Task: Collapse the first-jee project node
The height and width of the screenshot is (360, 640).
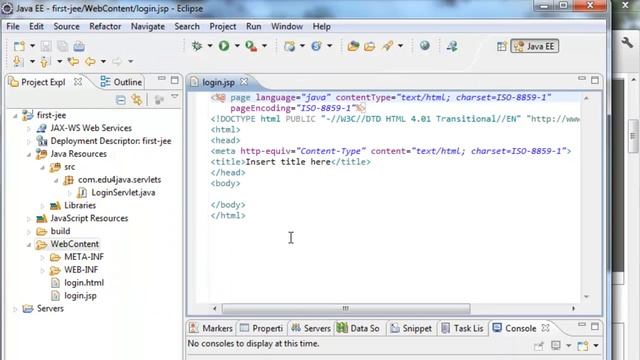Action: [15, 116]
